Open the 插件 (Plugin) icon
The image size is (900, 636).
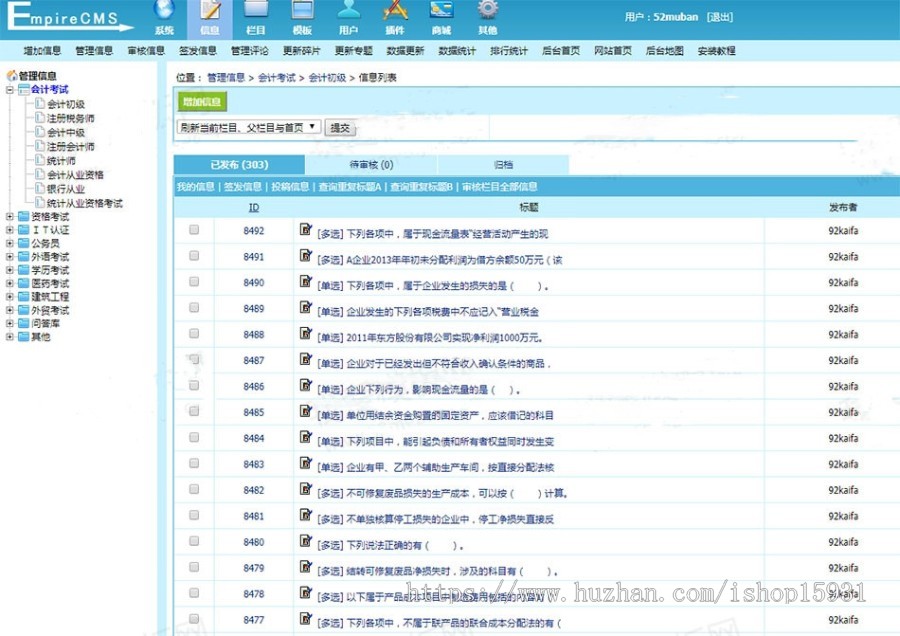coord(395,12)
